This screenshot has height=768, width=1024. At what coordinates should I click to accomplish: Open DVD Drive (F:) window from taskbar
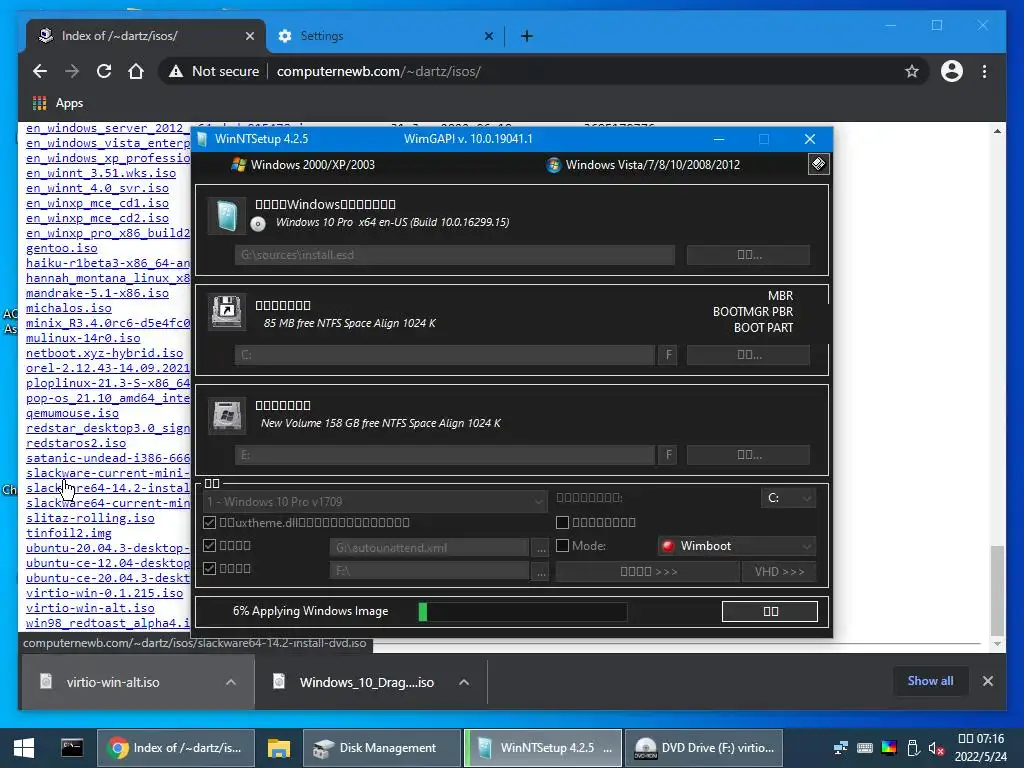703,748
